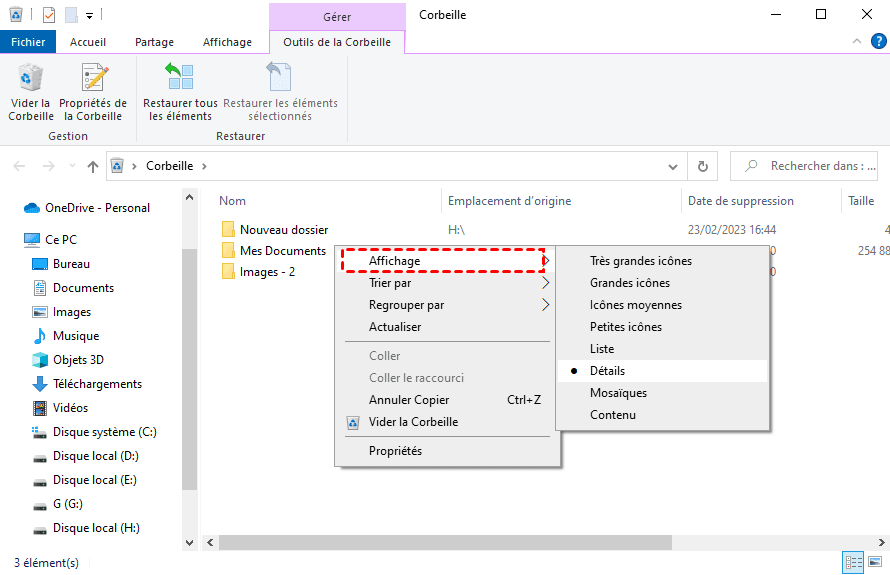Collapse the ribbon with the chevron

pyautogui.click(x=857, y=41)
